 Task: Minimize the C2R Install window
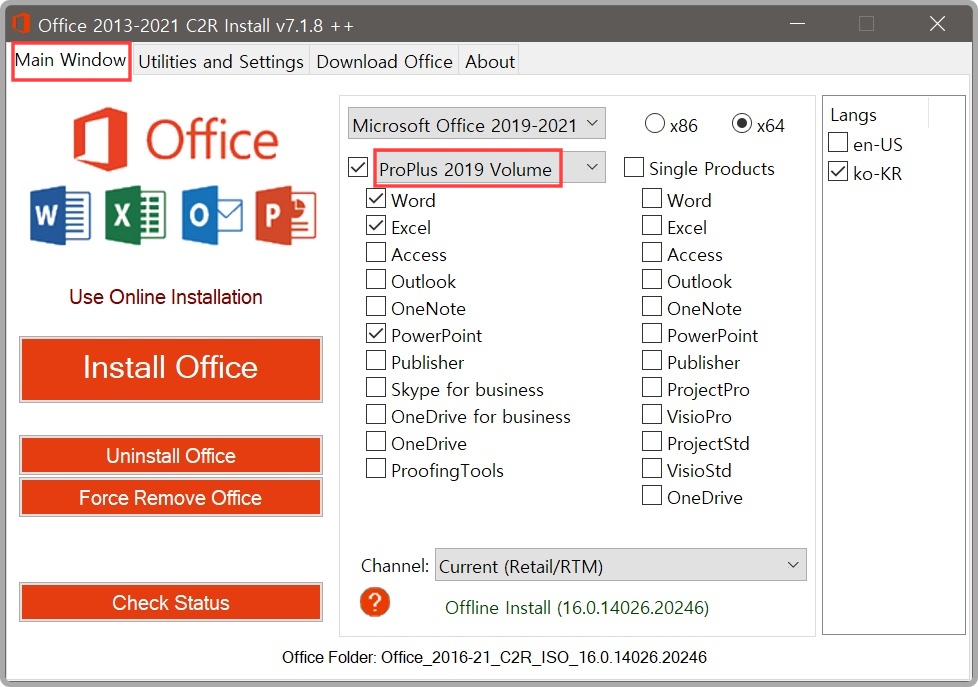point(797,24)
